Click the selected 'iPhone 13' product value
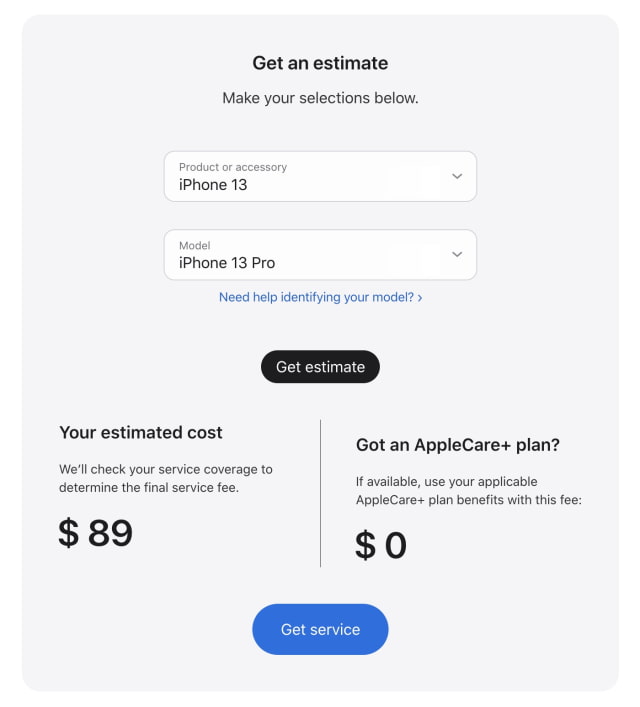Viewport: 640px width, 707px height. pyautogui.click(x=213, y=185)
